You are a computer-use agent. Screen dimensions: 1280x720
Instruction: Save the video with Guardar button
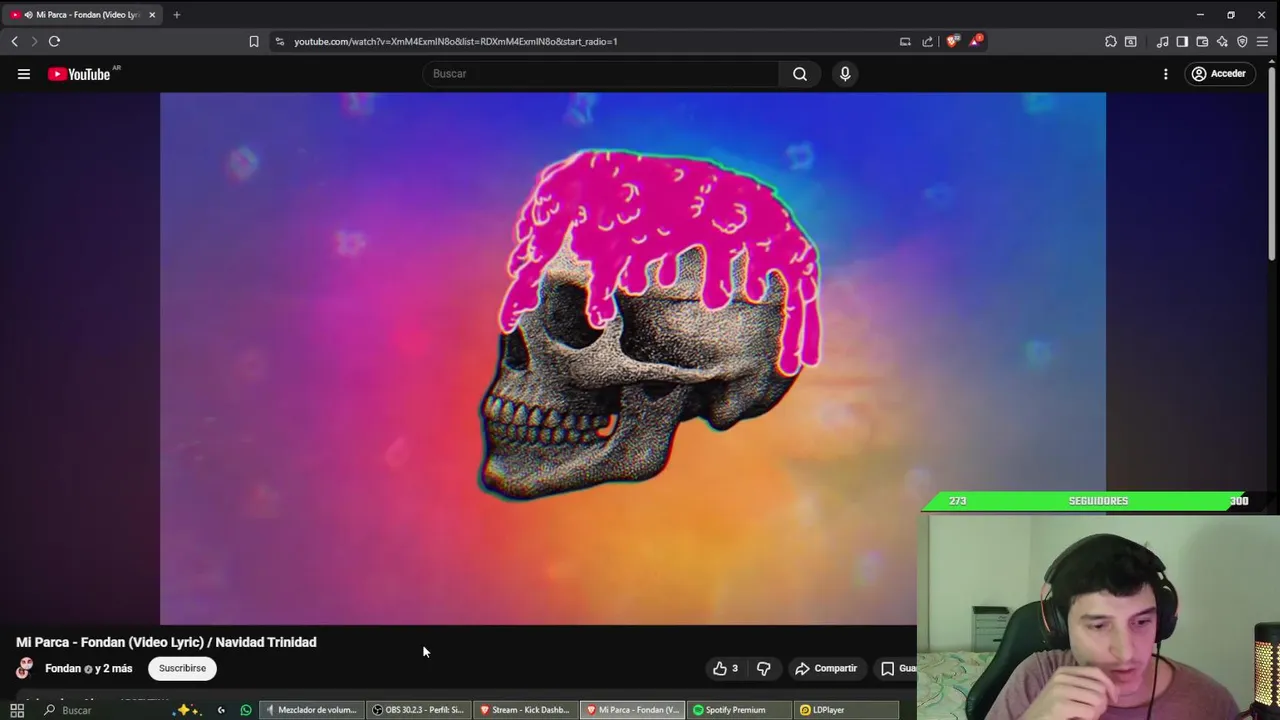(897, 668)
